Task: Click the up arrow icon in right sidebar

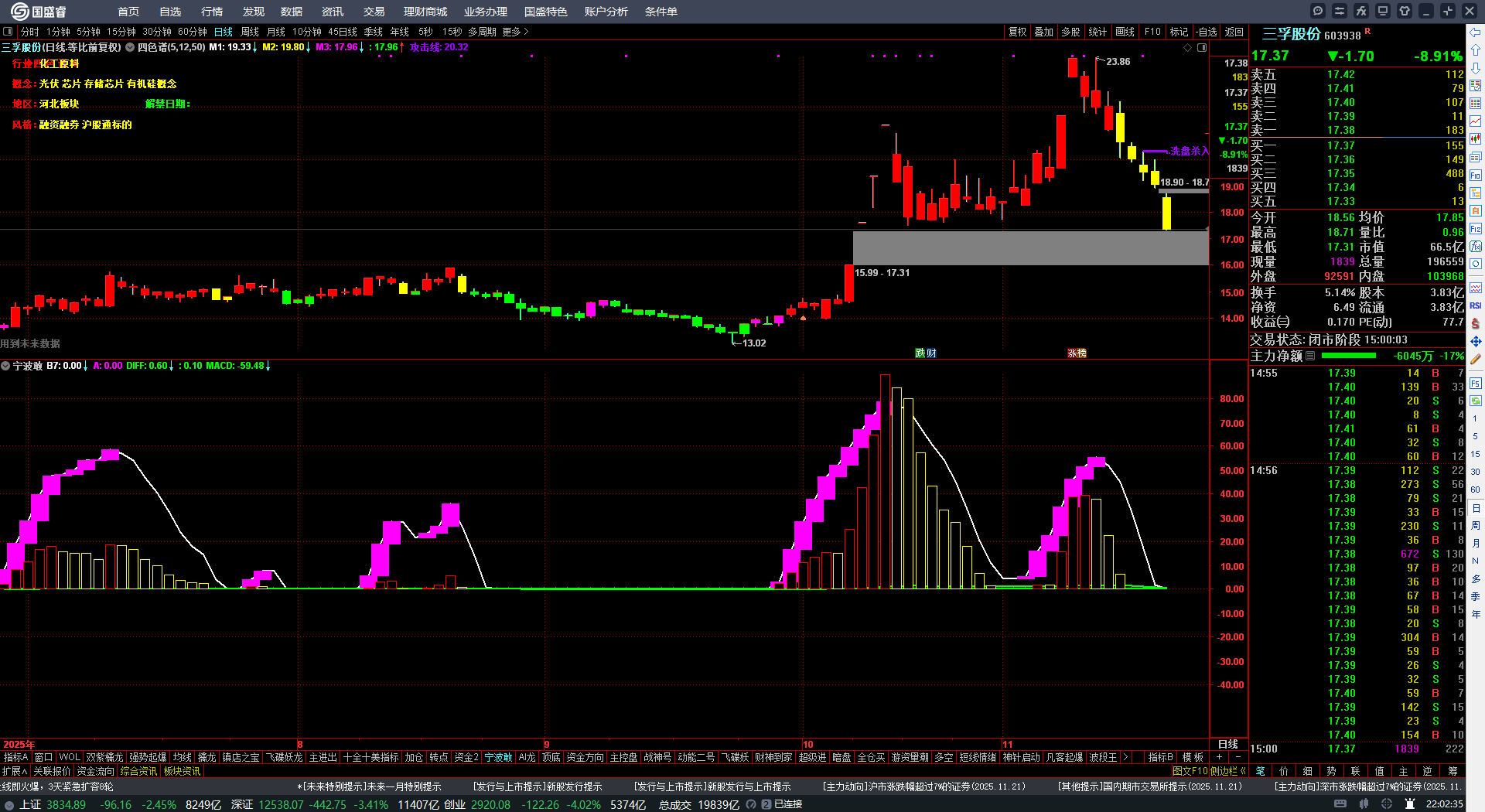Action: tap(1476, 50)
